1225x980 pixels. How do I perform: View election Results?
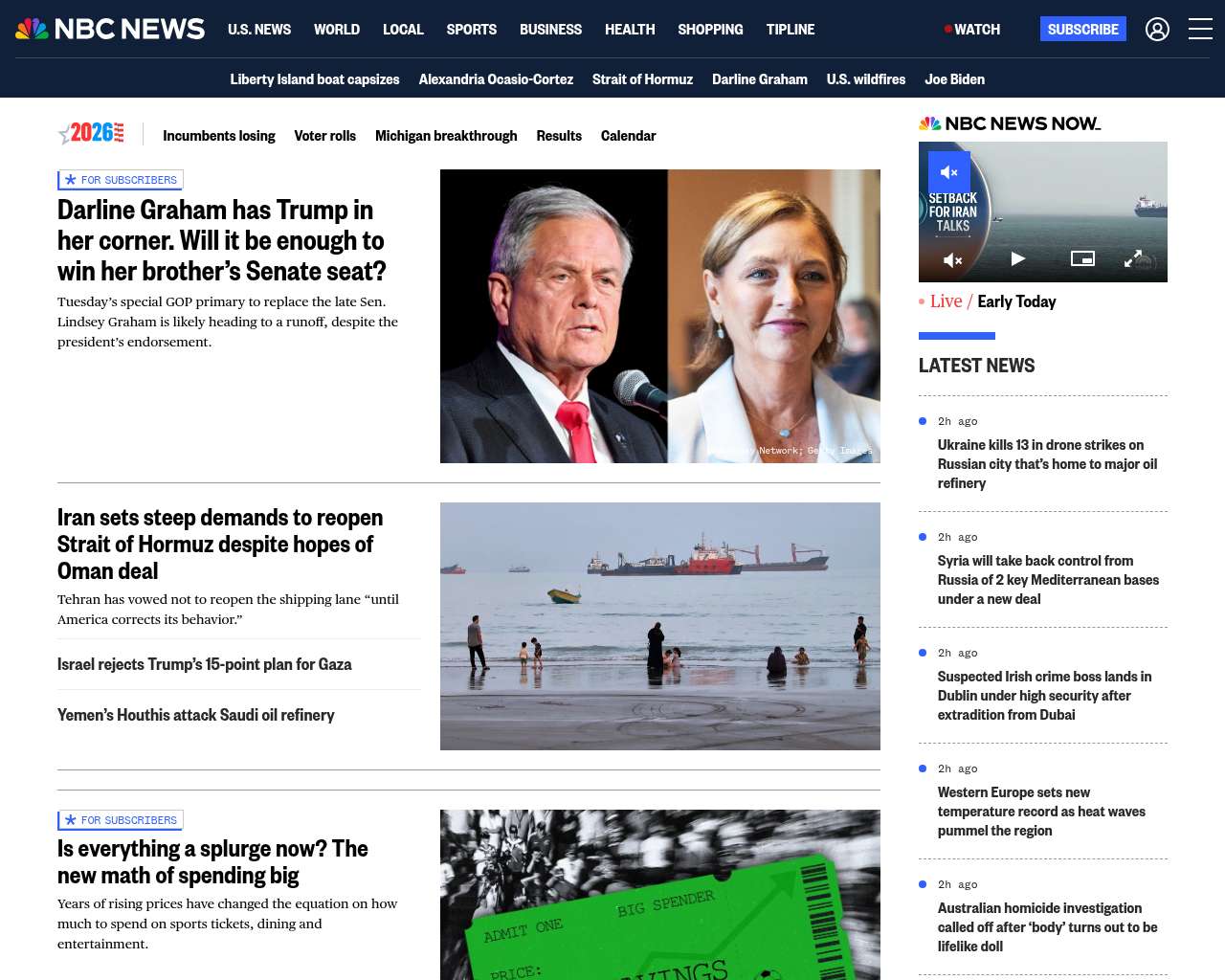[x=559, y=136]
